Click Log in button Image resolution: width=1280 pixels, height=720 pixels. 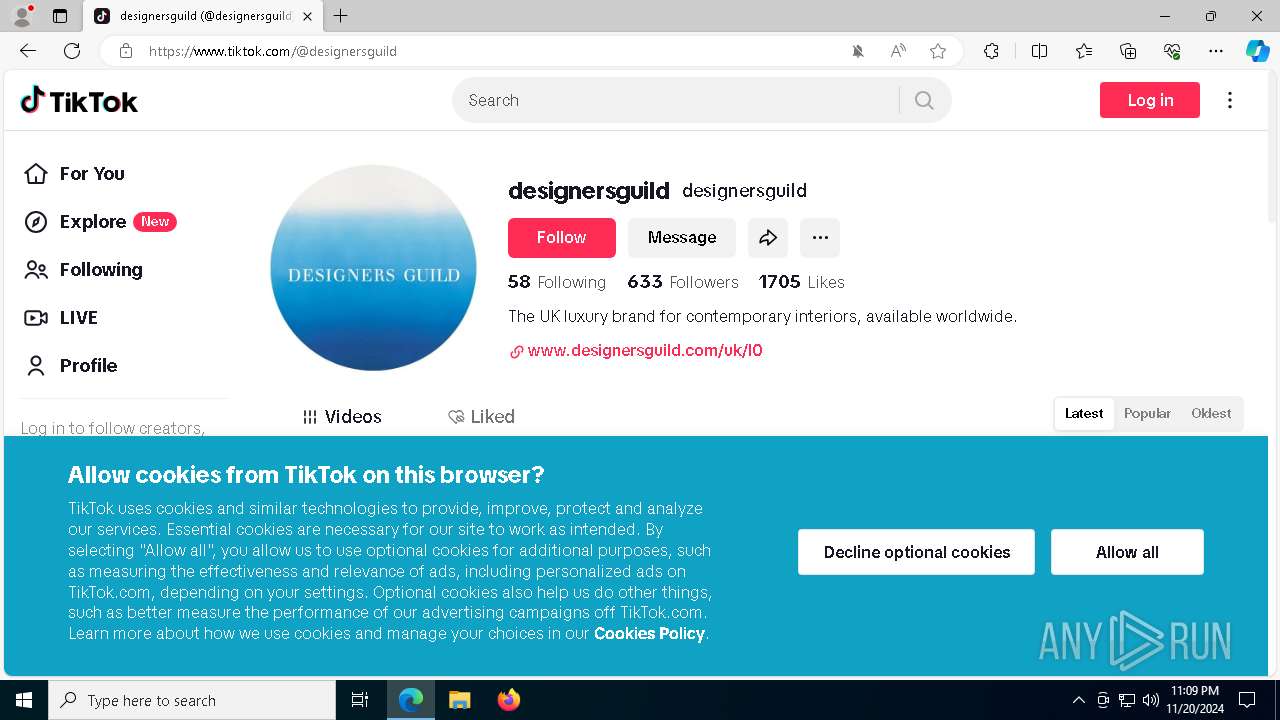point(1150,100)
